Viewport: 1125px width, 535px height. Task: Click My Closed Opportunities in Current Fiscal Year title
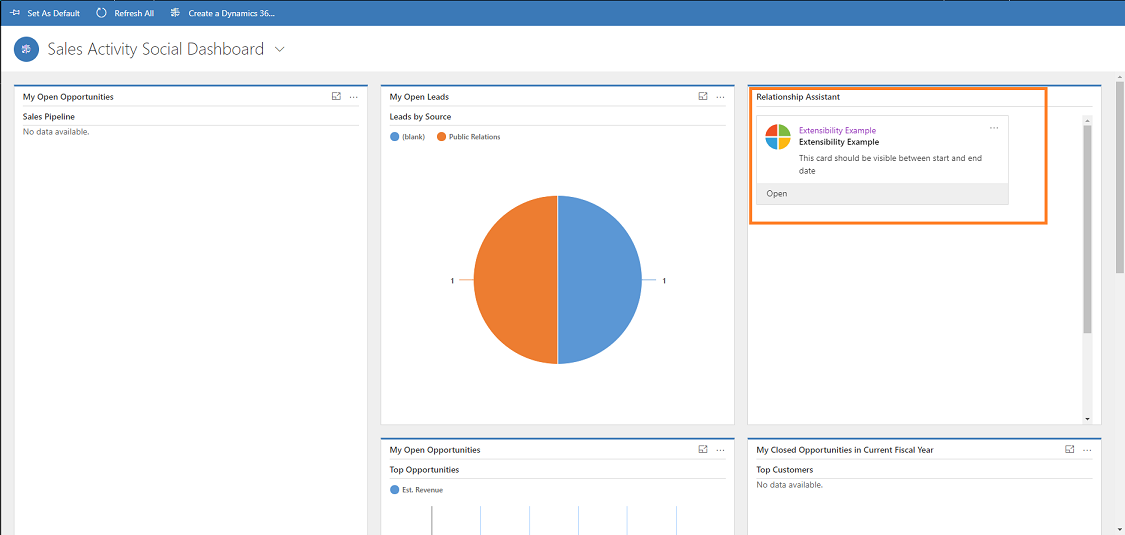tap(844, 450)
